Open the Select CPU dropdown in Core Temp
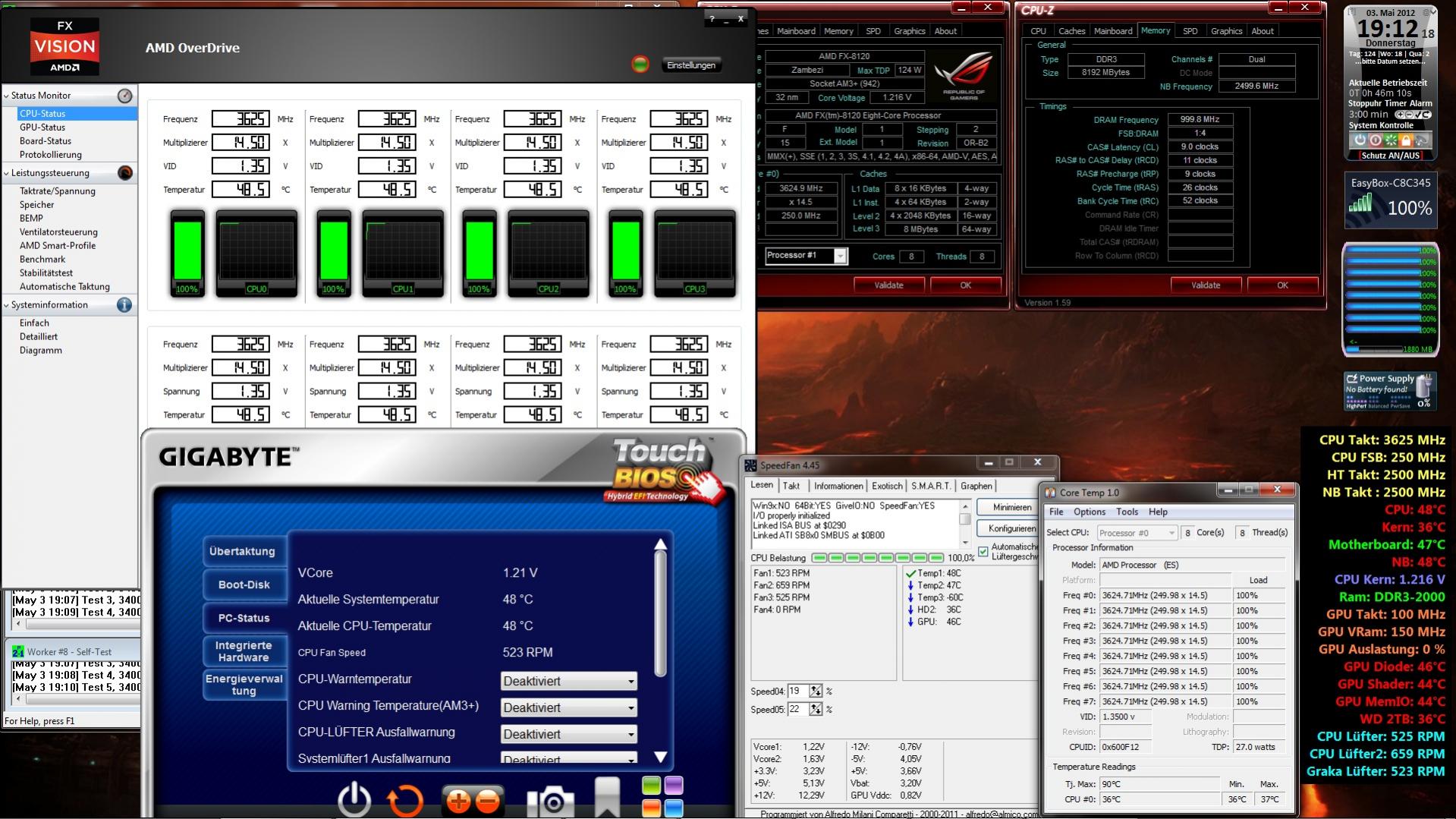 [1137, 533]
